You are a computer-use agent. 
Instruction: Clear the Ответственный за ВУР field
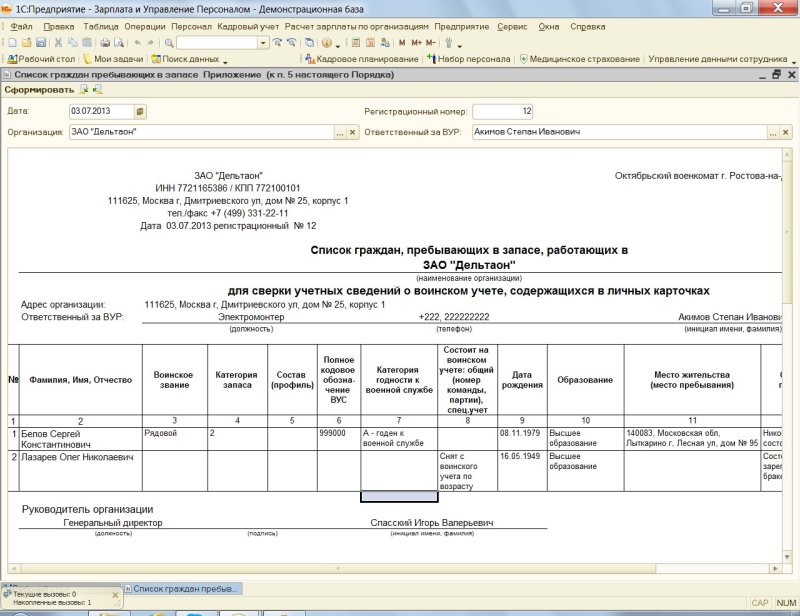point(786,133)
